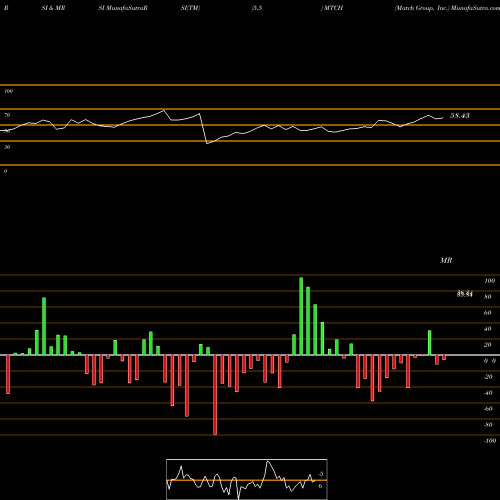This screenshot has width=500, height=500.
Task: Click the 40 label on the MR axis
Action: 488,329
